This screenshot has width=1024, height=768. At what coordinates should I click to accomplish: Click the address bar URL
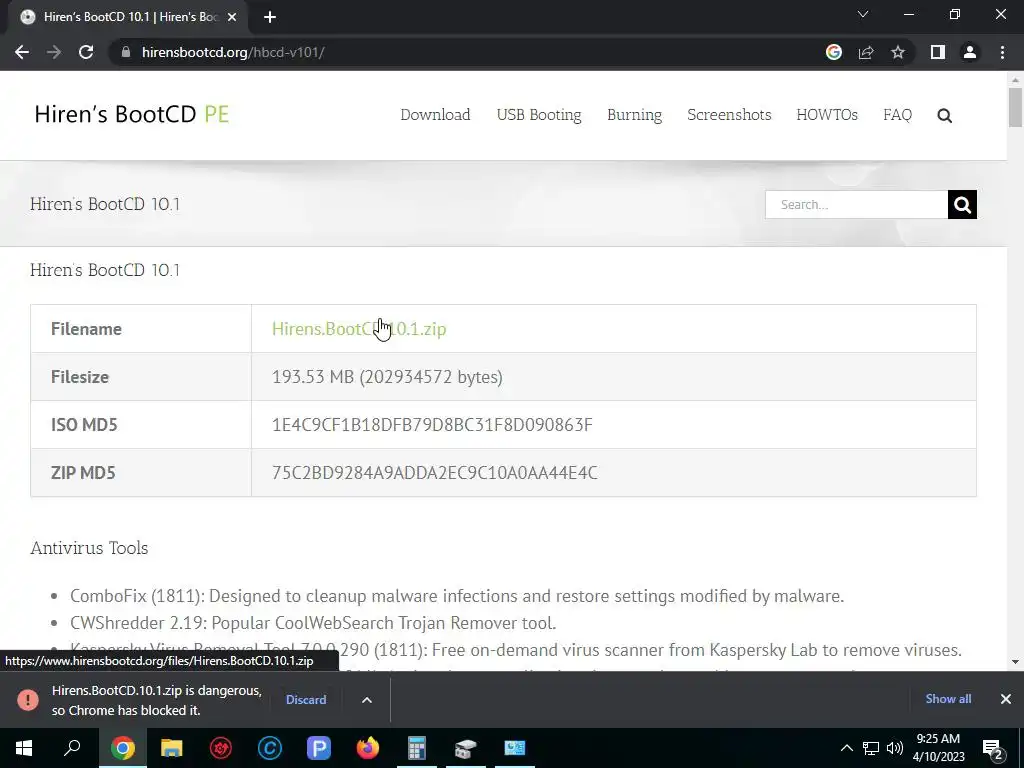(x=233, y=52)
